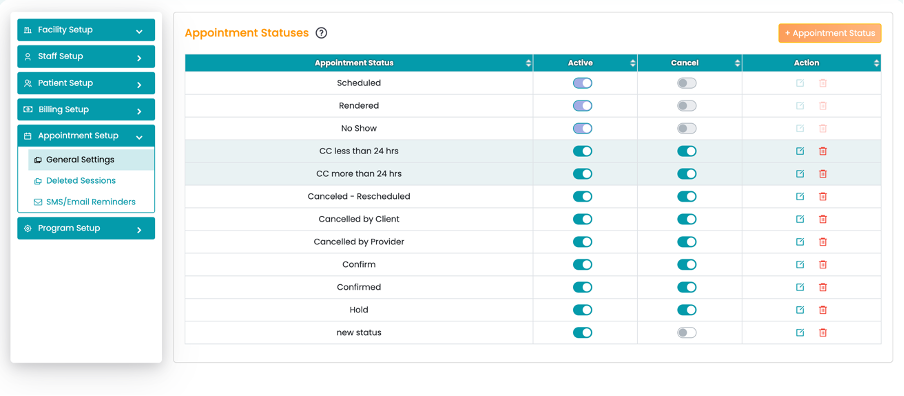
Task: Edit the Cancelled by Client status
Action: pos(800,219)
